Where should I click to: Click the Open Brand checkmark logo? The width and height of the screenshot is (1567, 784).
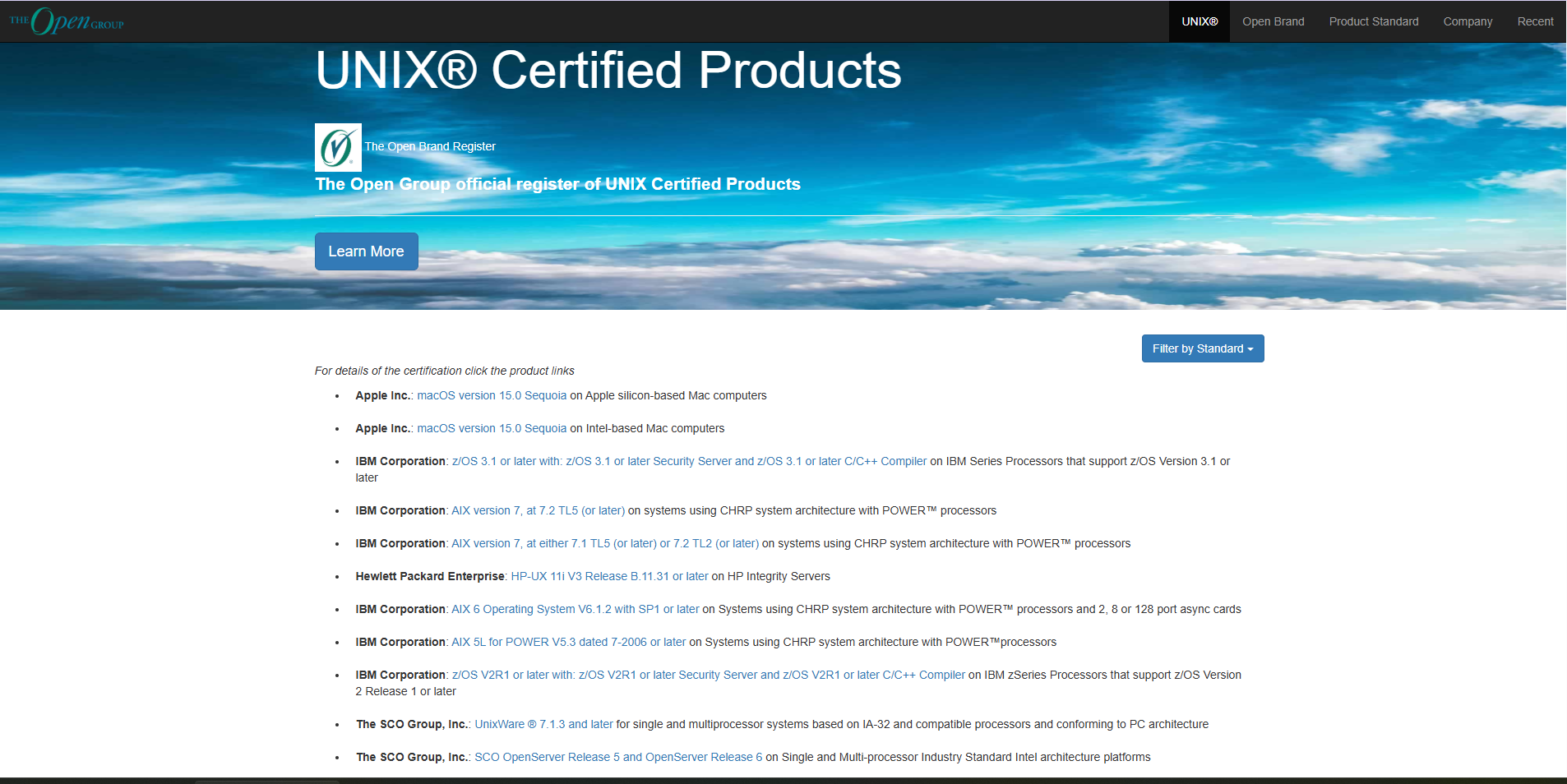tap(338, 148)
